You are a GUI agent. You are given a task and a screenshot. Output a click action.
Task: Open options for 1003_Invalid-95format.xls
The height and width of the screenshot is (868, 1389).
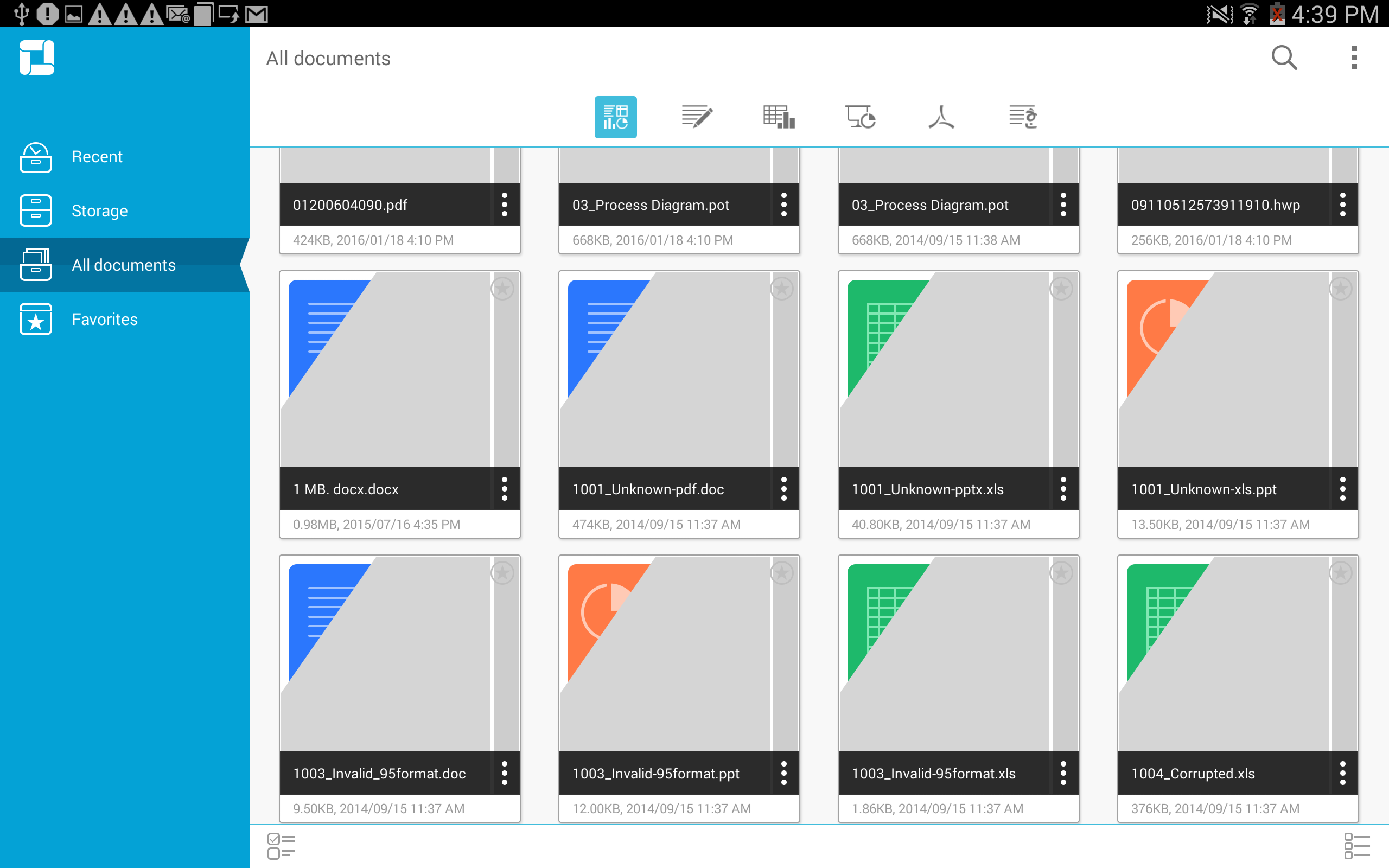click(1063, 773)
